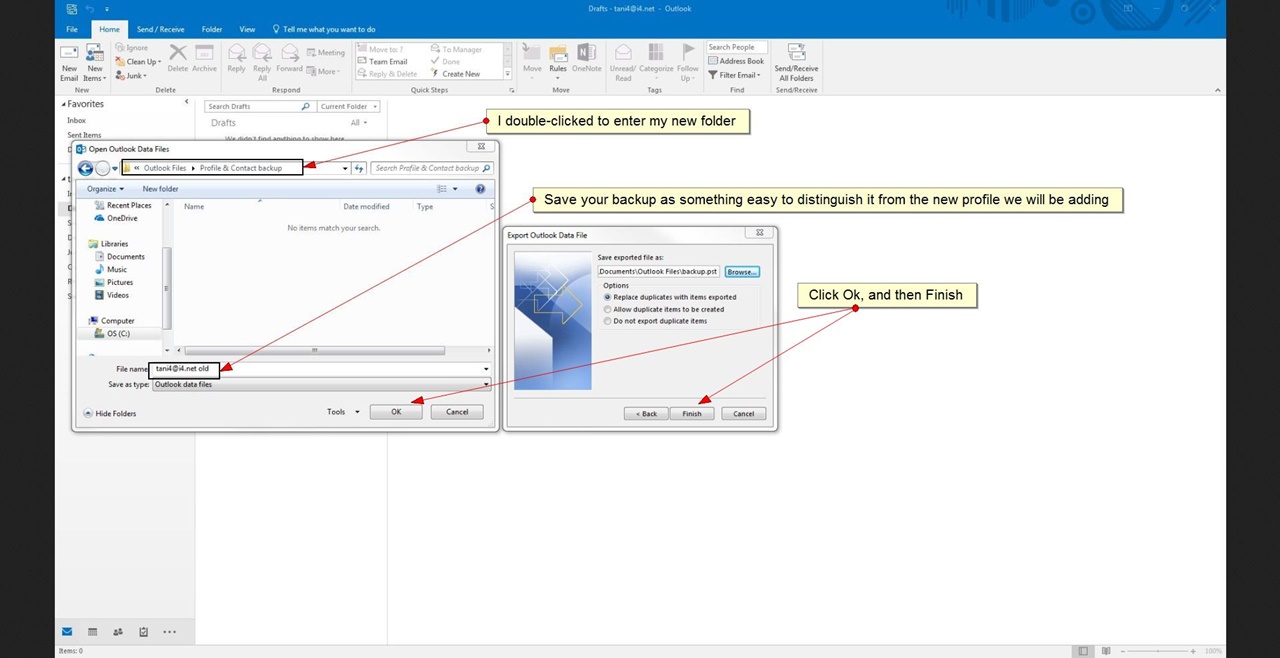The width and height of the screenshot is (1280, 658).
Task: Open New Items in the ribbon
Action: pos(94,62)
